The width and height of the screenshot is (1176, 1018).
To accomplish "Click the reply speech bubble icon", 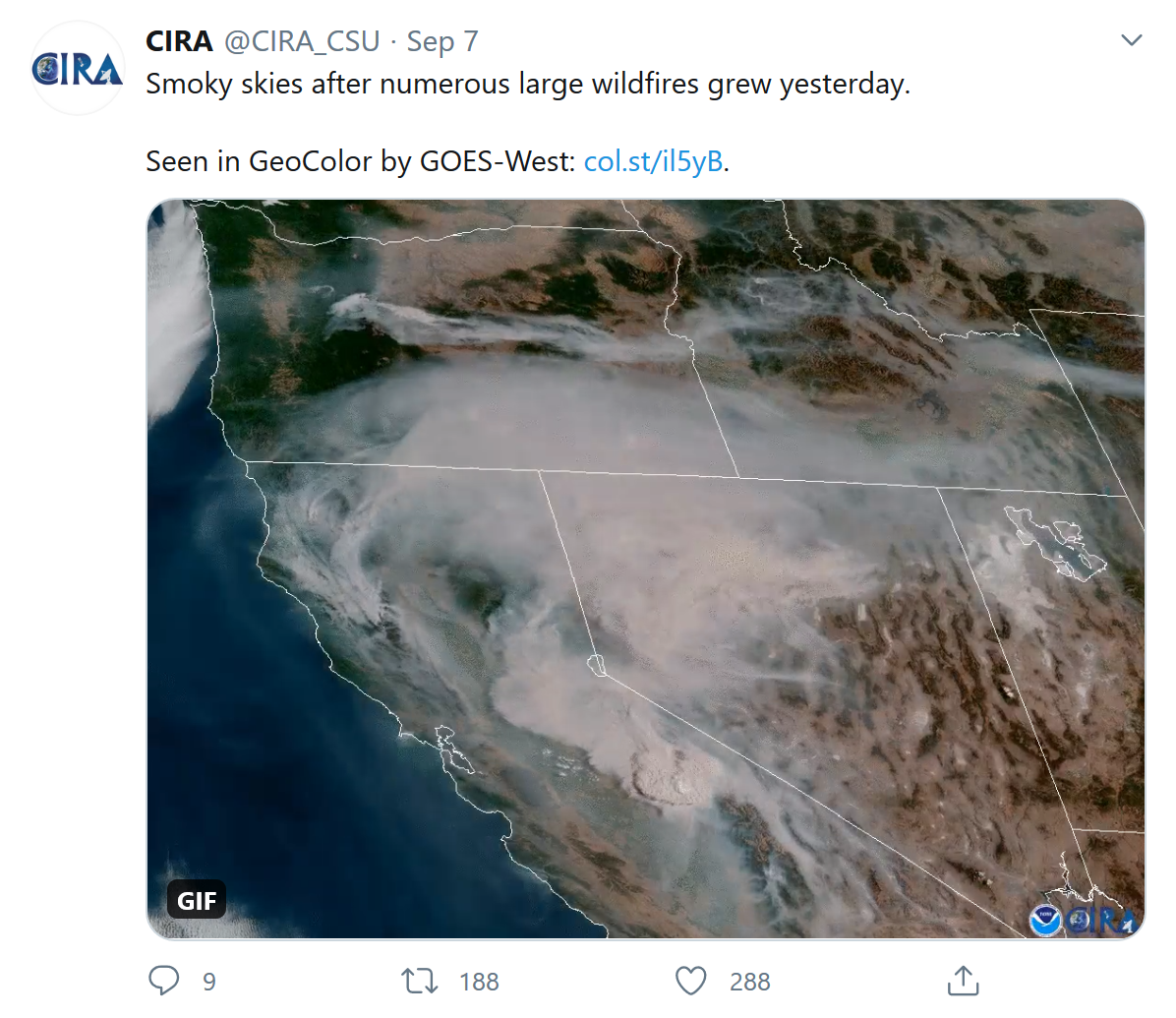I will tap(164, 980).
